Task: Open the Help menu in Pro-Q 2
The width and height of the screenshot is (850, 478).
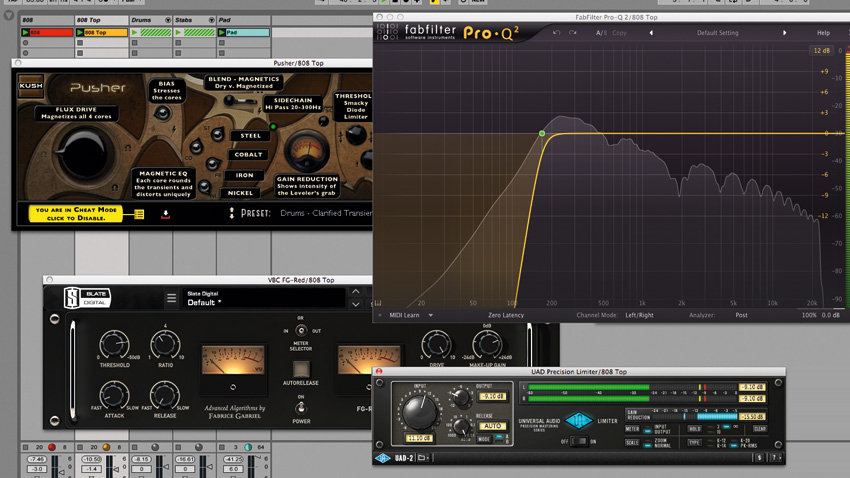Action: coord(823,33)
